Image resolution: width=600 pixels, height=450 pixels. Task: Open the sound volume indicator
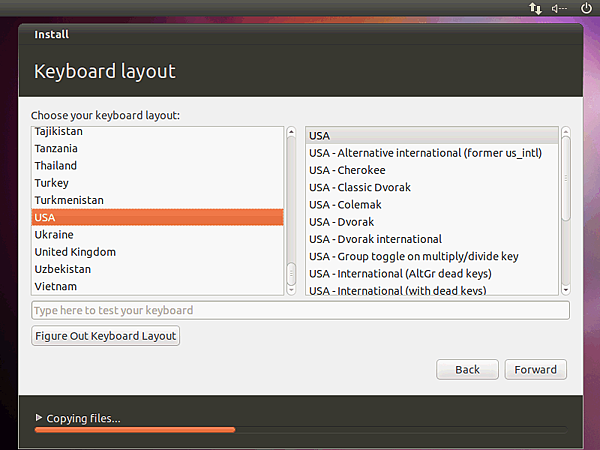pyautogui.click(x=559, y=8)
